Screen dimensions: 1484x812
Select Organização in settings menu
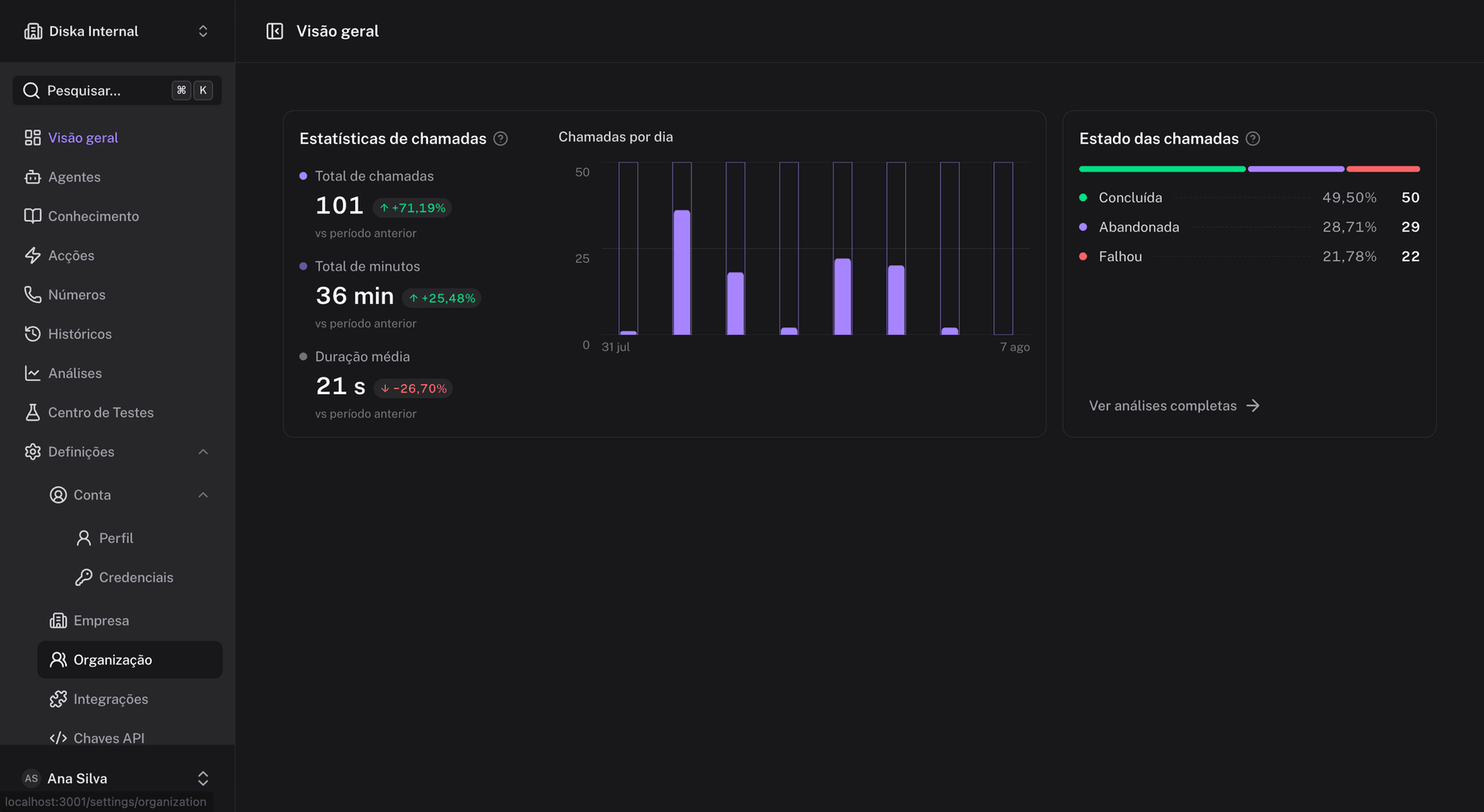click(130, 659)
